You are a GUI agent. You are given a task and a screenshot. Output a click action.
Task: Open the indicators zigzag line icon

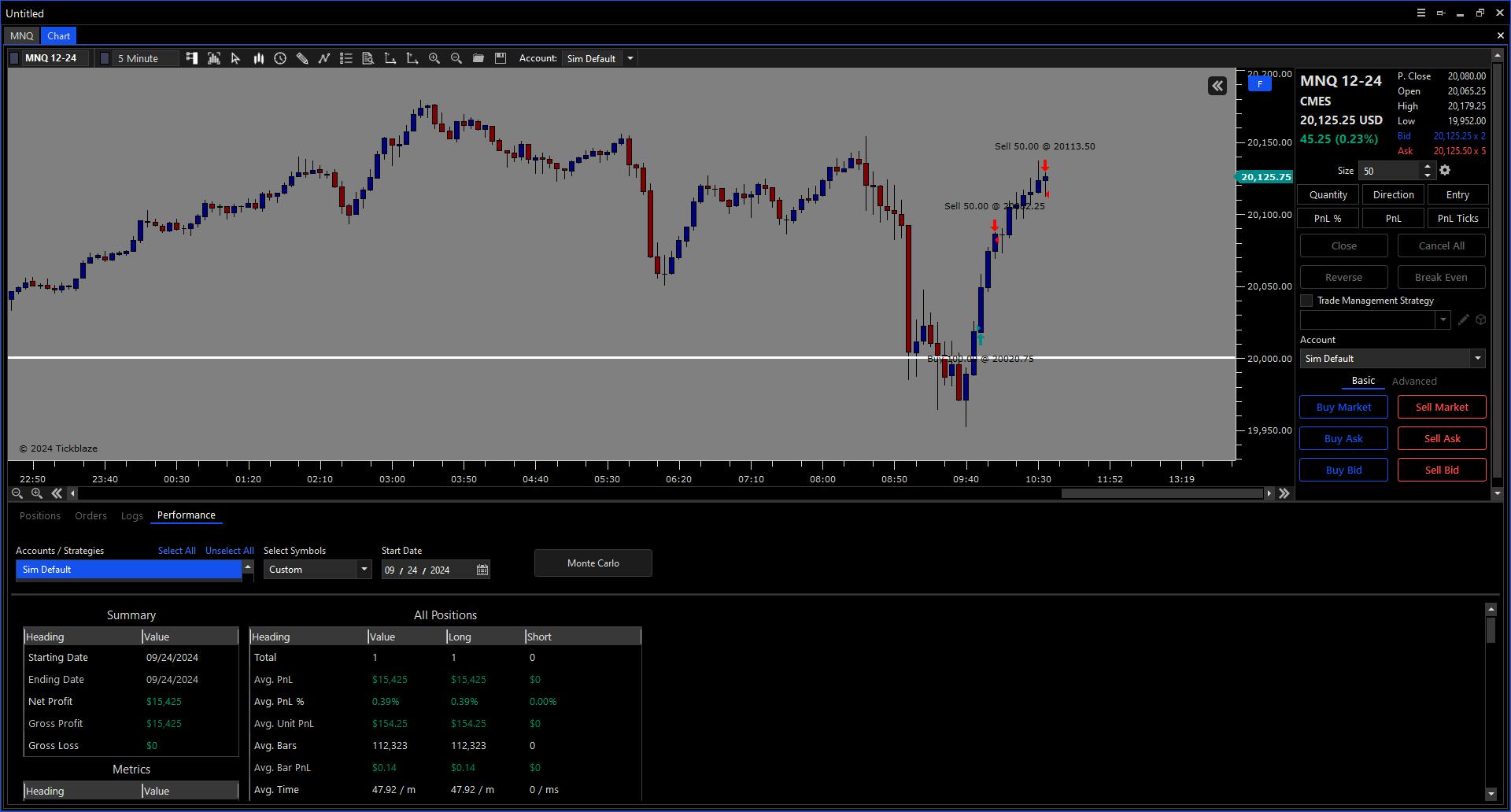pyautogui.click(x=323, y=58)
